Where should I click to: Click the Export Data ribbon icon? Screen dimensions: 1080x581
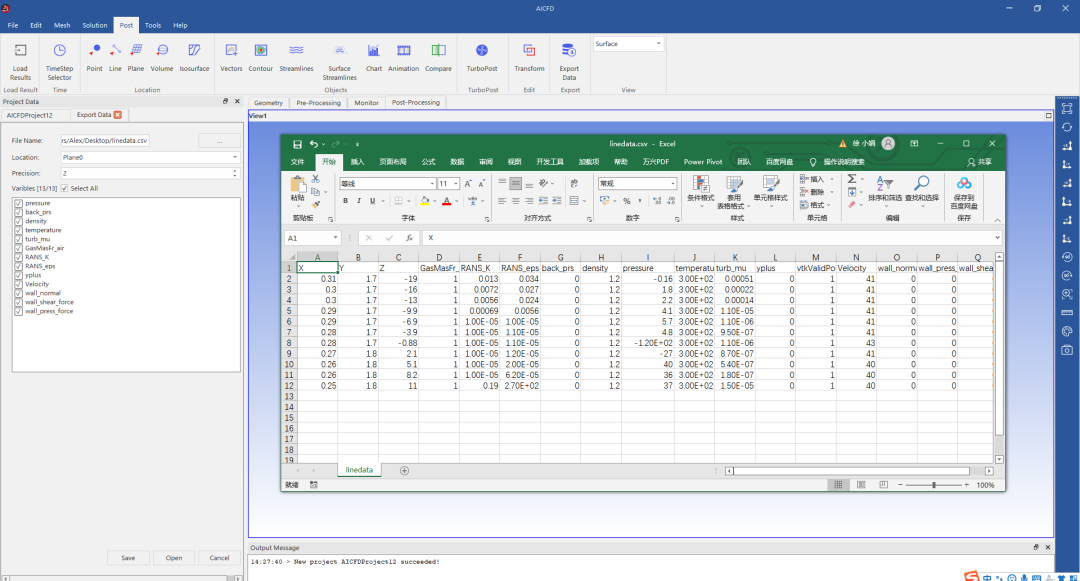point(569,50)
